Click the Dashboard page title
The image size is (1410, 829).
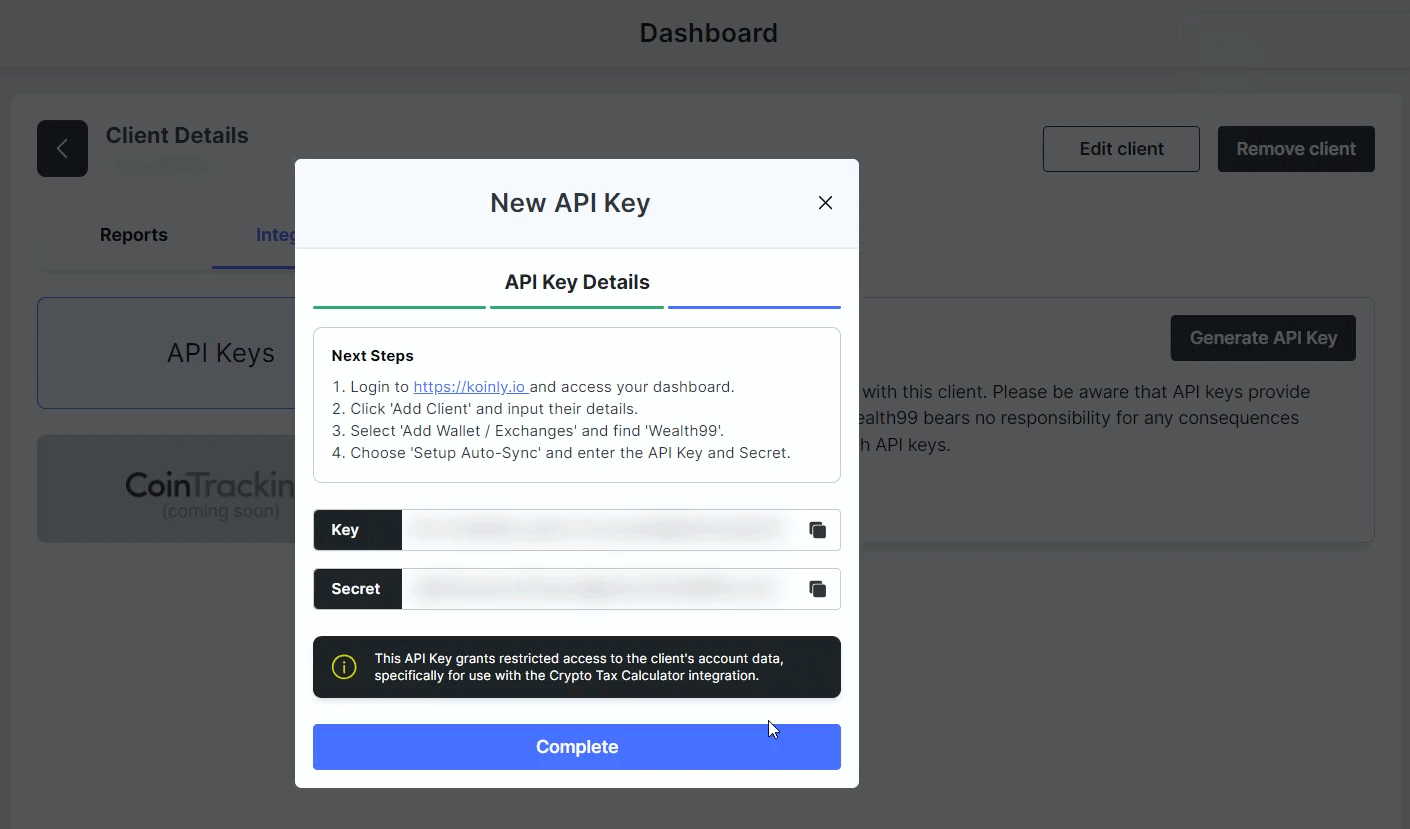click(x=708, y=33)
